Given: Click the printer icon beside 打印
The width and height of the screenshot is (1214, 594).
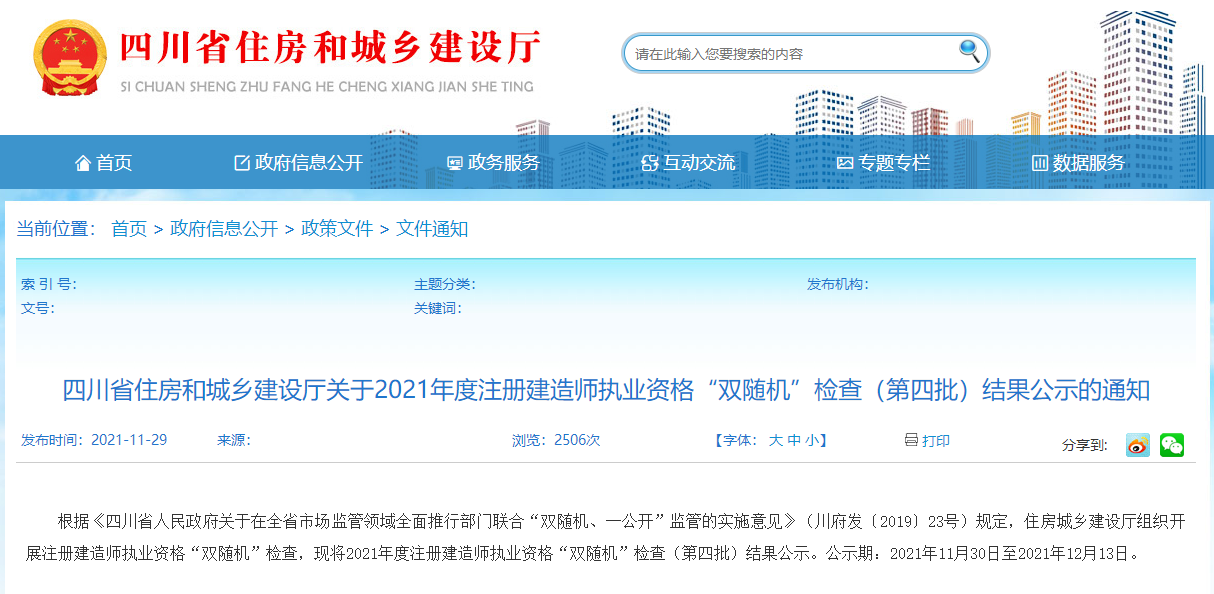Looking at the screenshot, I should pyautogui.click(x=910, y=440).
